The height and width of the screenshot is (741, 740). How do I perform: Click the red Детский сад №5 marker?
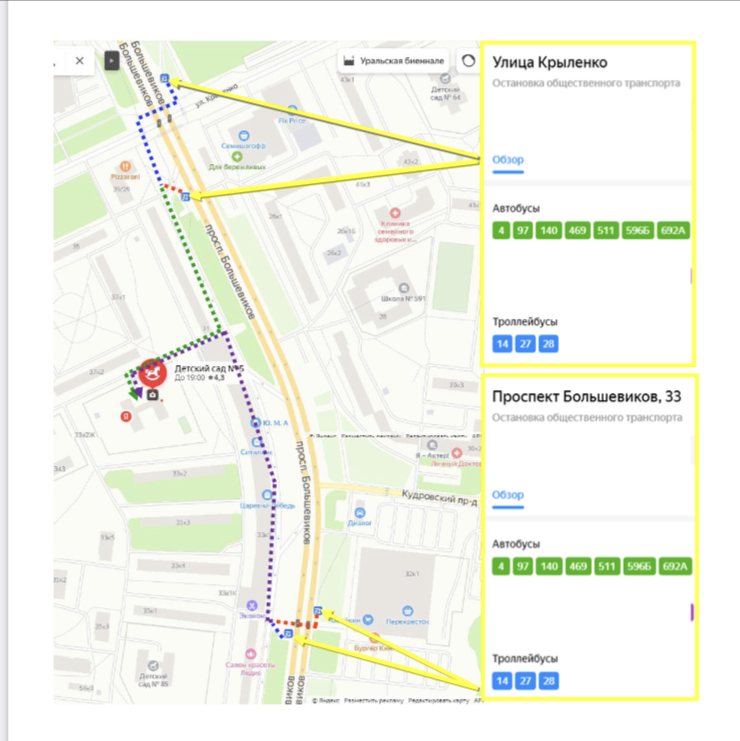(x=152, y=373)
